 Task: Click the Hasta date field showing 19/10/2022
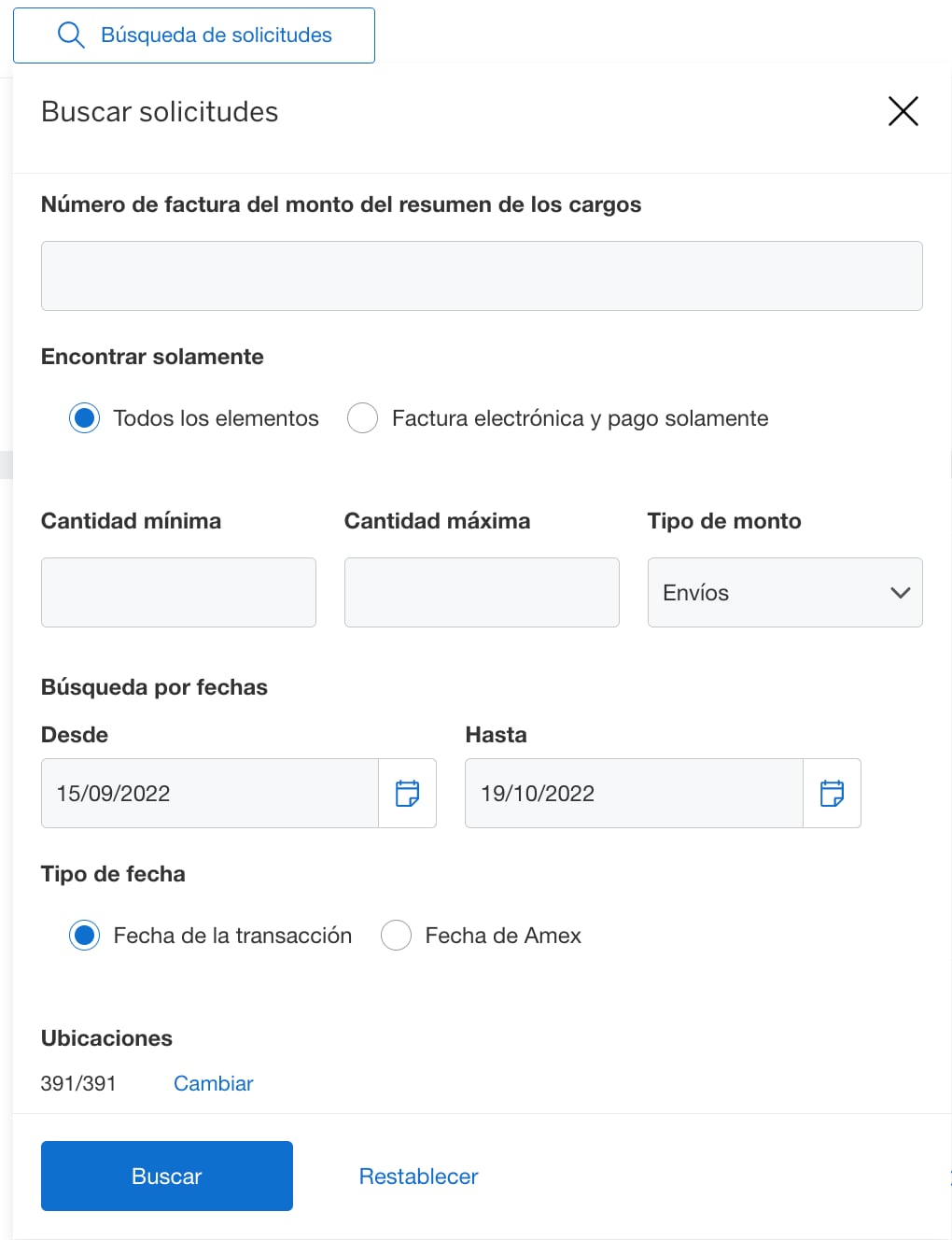click(x=633, y=793)
